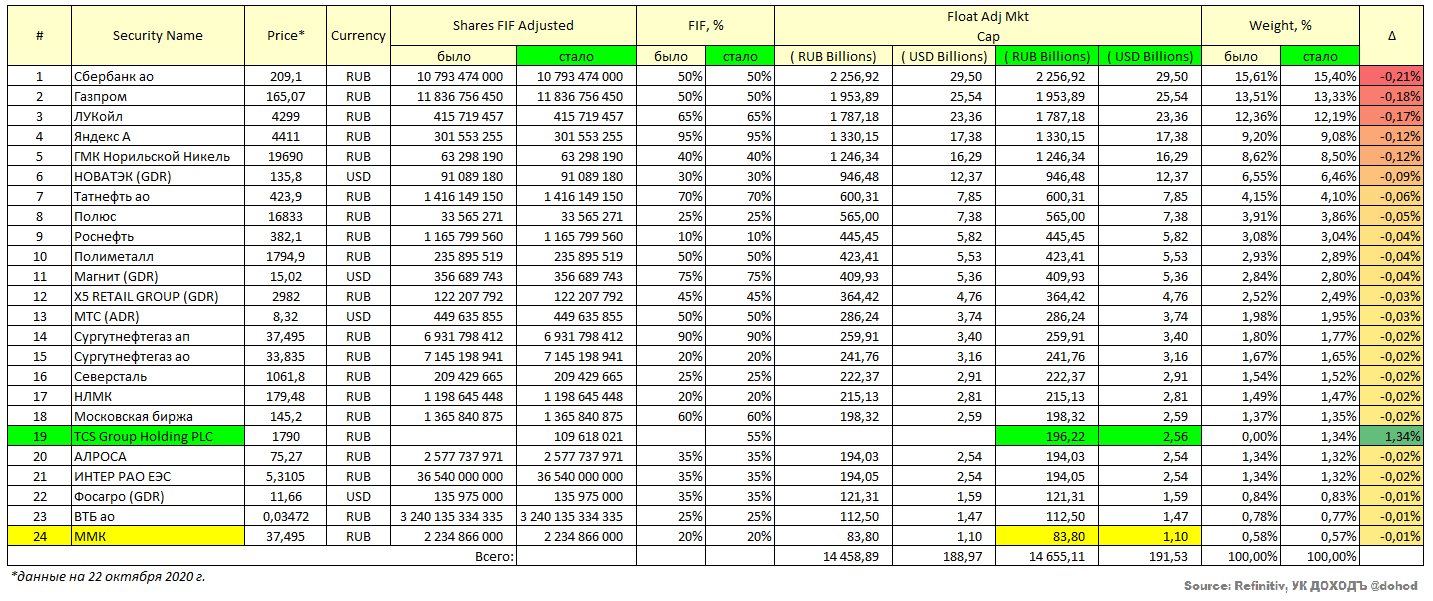Image resolution: width=1433 pixels, height=601 pixels.
Task: Click the "Security Name" column header
Action: [x=157, y=36]
